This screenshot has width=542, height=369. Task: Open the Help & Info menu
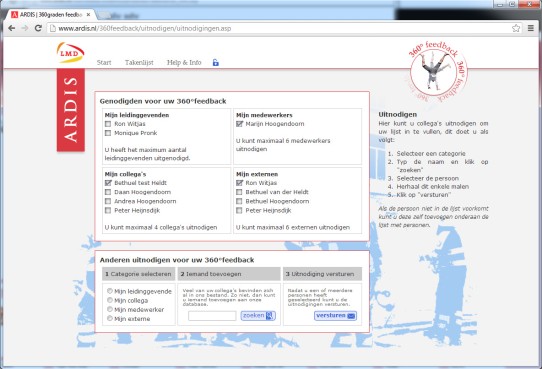coord(184,63)
